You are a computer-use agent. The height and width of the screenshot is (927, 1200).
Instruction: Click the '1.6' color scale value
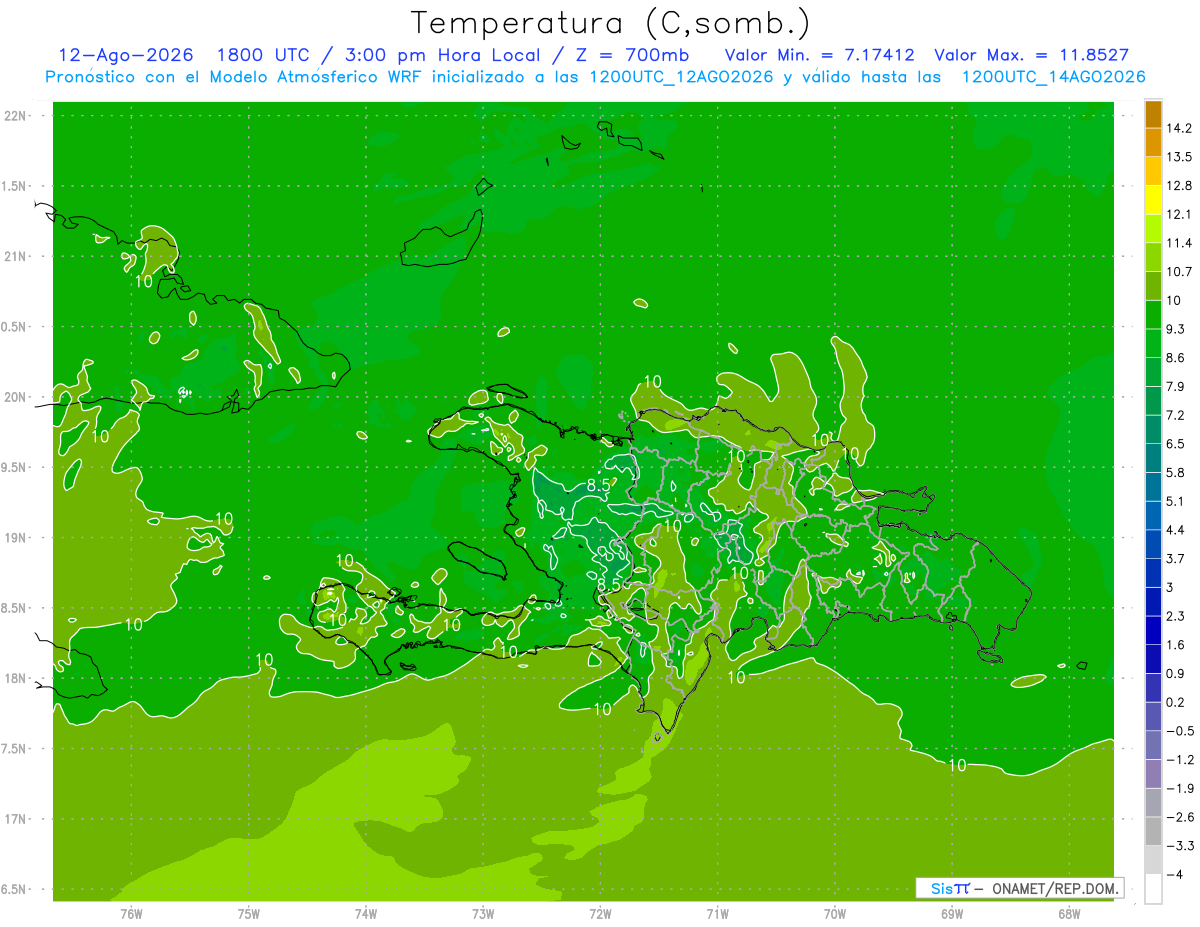[x=1176, y=645]
